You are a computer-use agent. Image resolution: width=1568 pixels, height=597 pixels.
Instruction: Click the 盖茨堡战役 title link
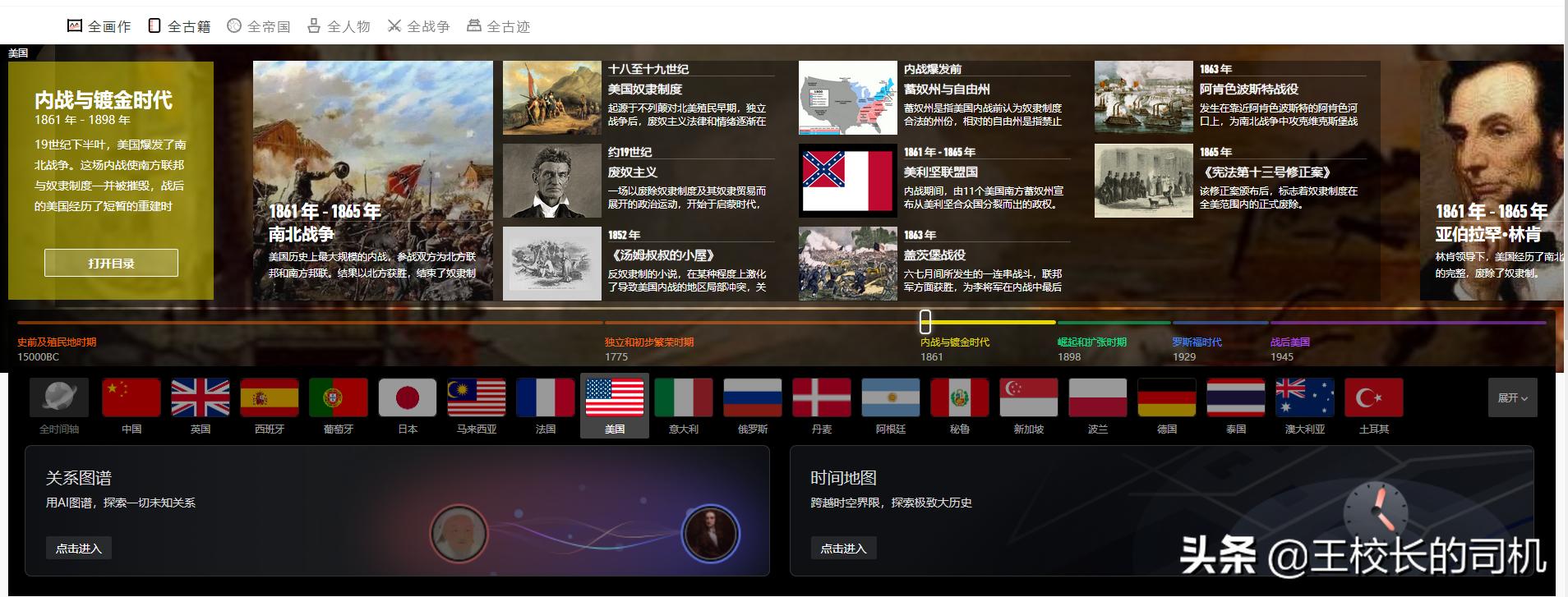(x=935, y=255)
